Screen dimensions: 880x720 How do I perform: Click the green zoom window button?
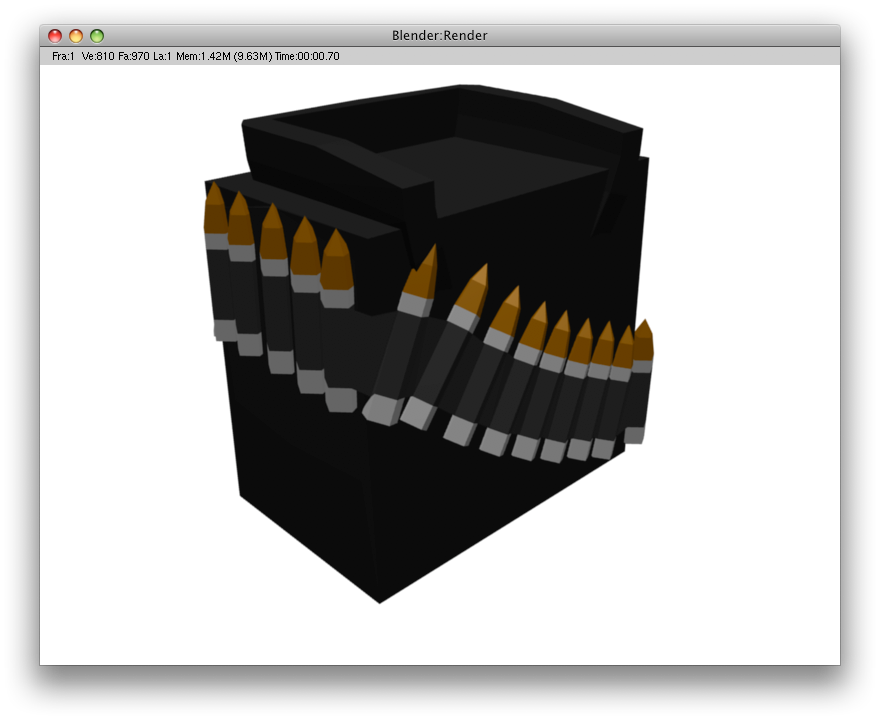[97, 36]
